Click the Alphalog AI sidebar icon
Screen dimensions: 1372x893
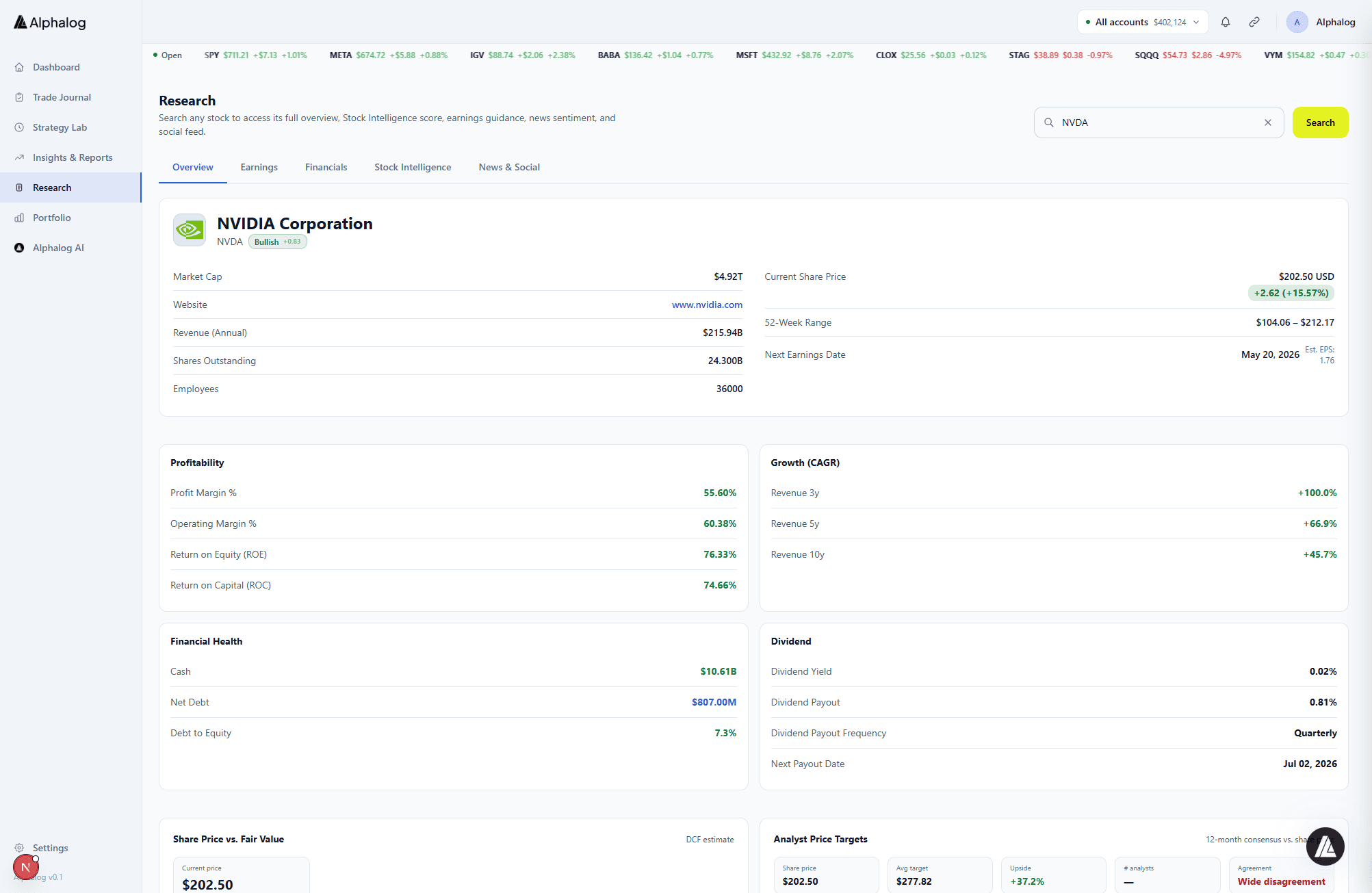click(x=19, y=248)
